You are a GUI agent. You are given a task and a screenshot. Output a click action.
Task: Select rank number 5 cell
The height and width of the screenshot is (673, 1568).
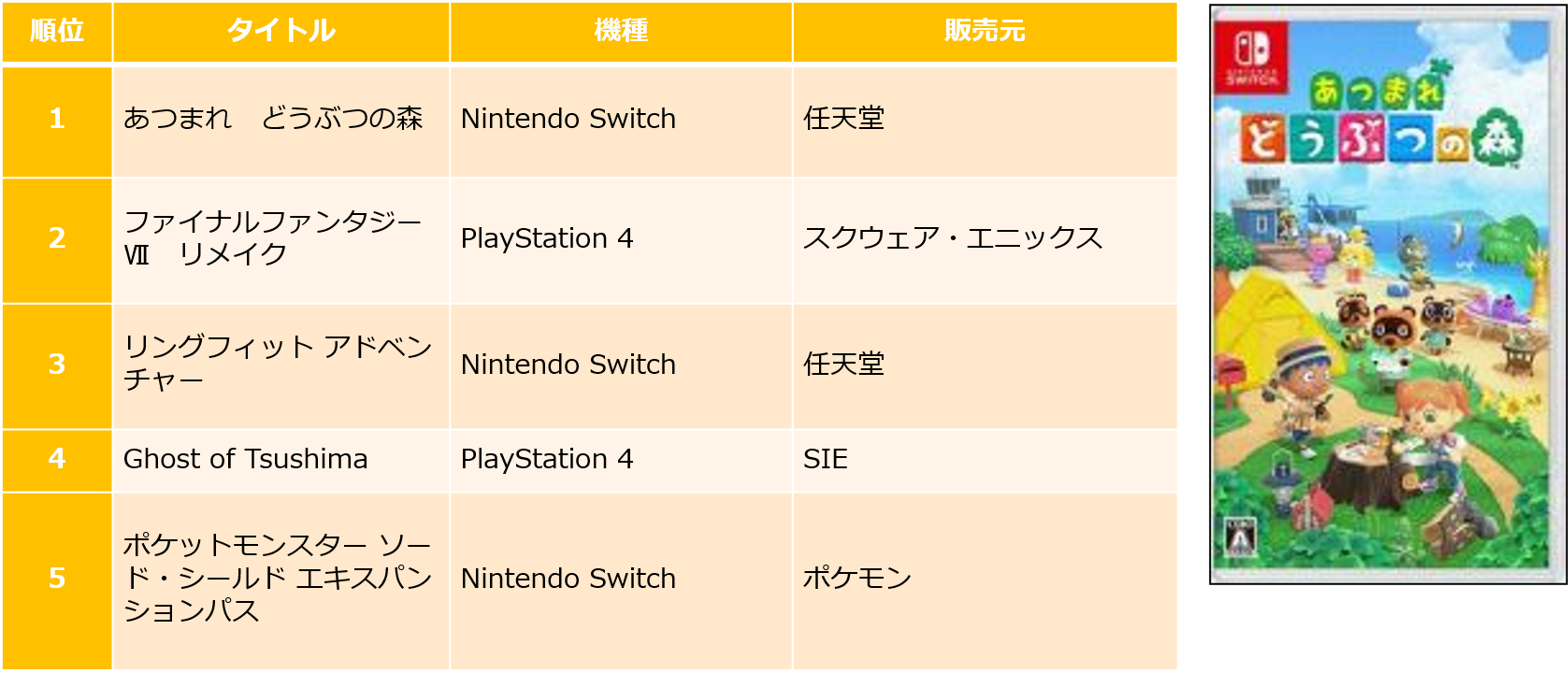coord(57,579)
